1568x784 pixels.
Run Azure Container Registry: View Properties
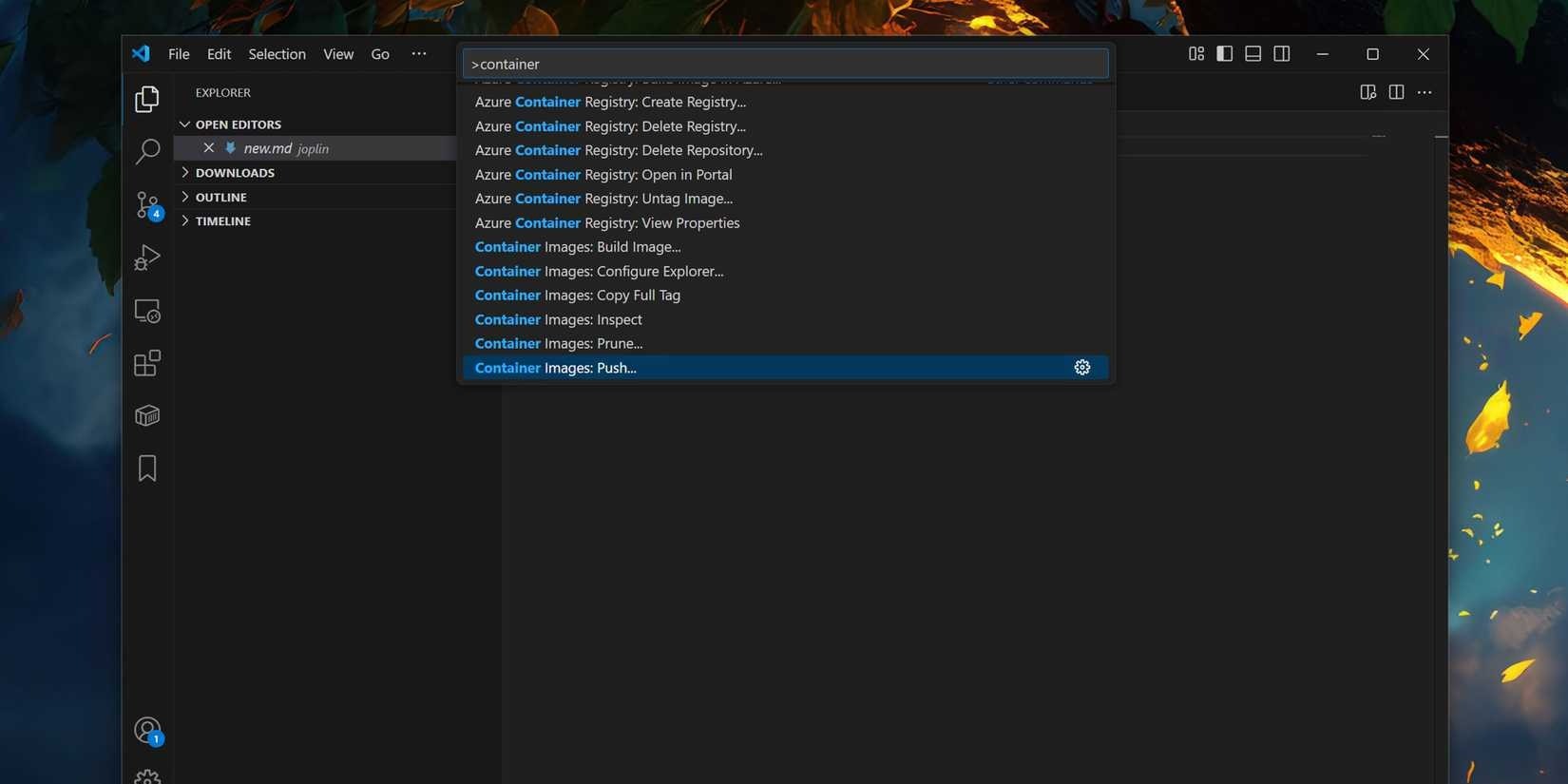coord(785,222)
